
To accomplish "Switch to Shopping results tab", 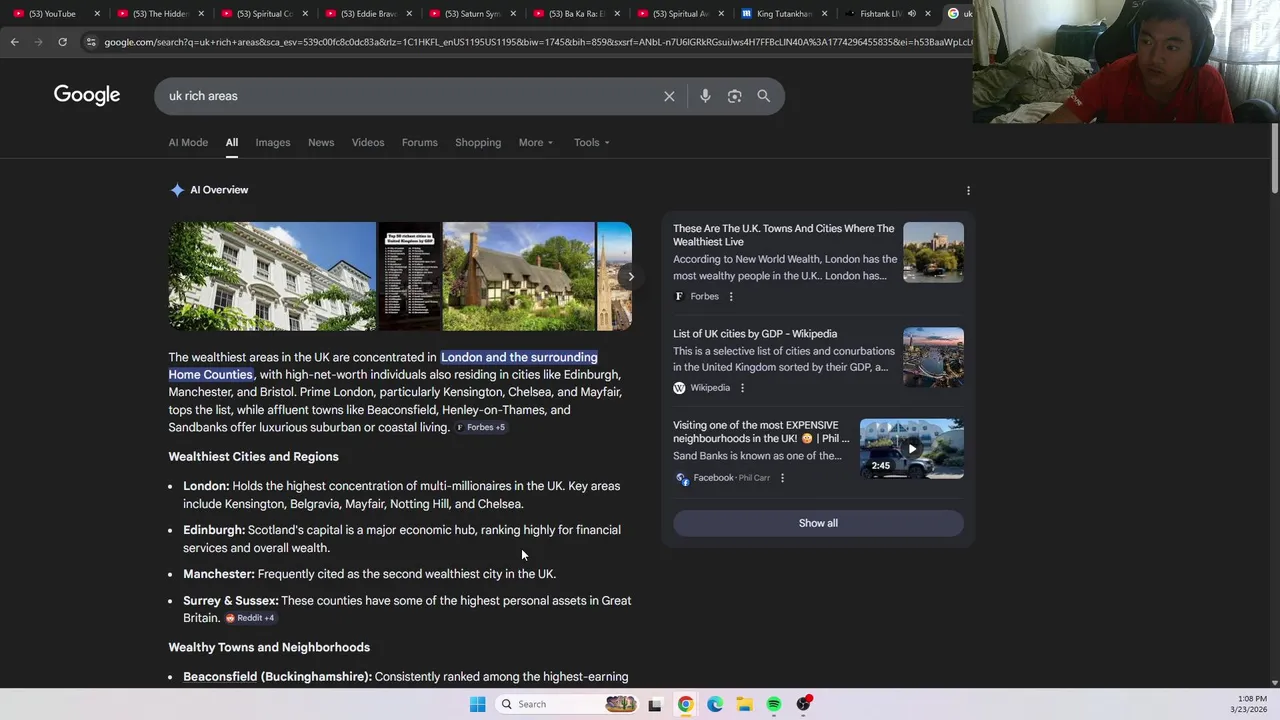I will point(478,142).
